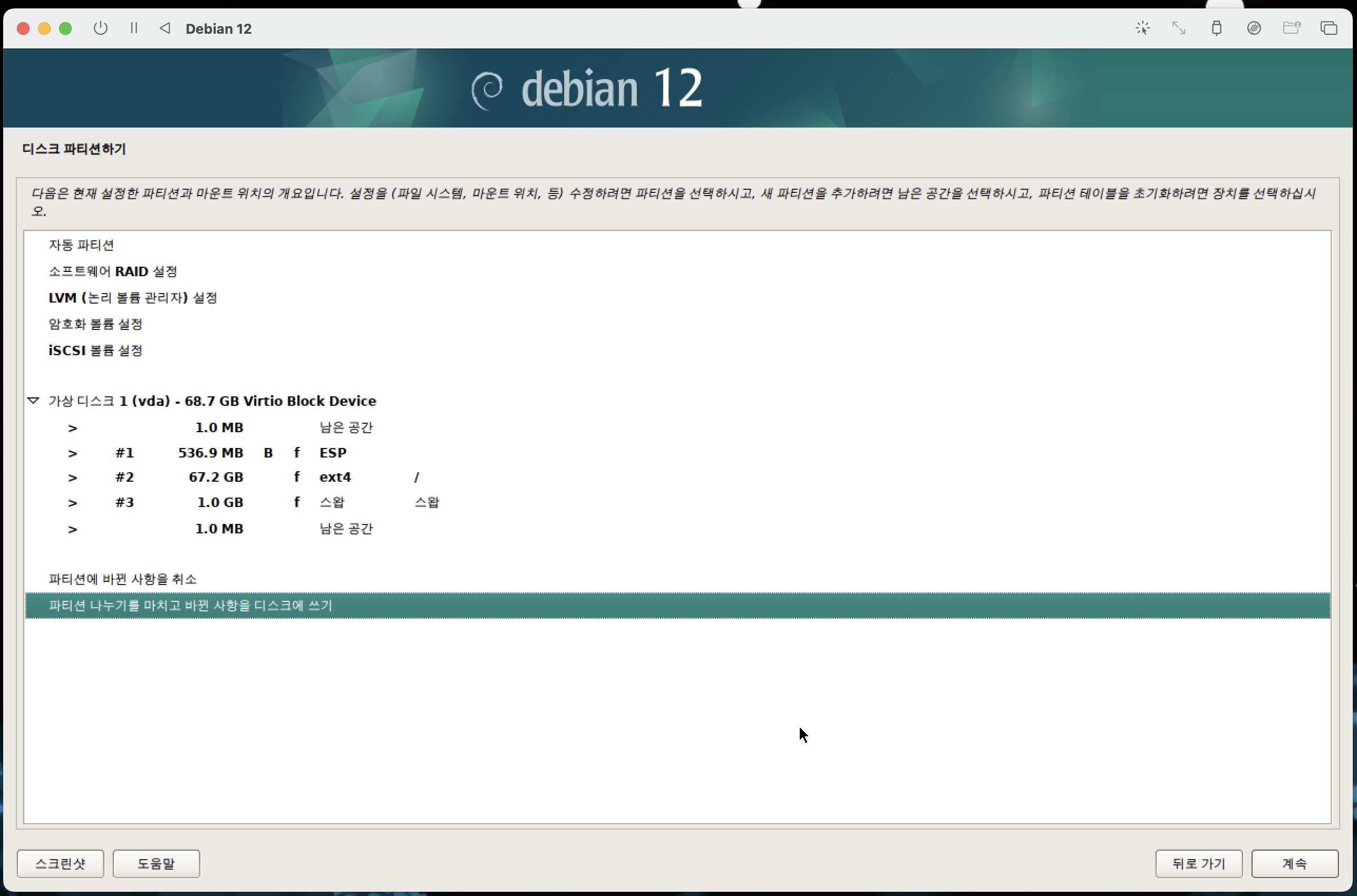Select the last 1.0 MB 남은 공간 row
Viewport: 1357px width, 896px height.
[x=677, y=529]
